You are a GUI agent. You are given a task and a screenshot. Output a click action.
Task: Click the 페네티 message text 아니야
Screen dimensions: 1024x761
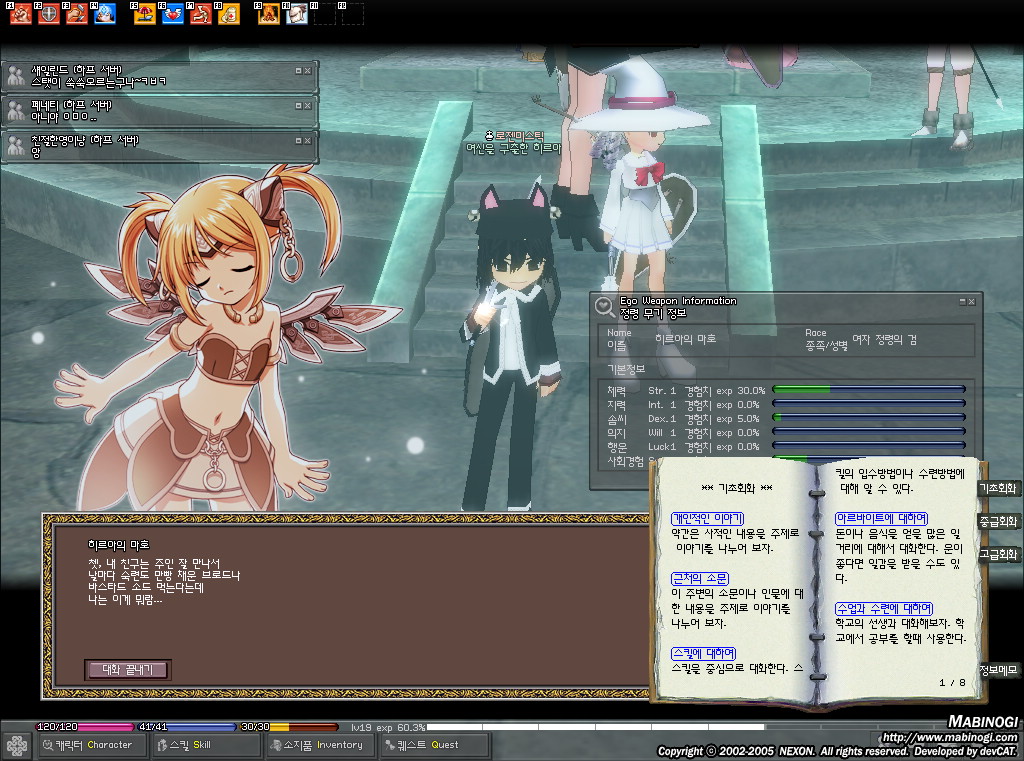(64, 118)
